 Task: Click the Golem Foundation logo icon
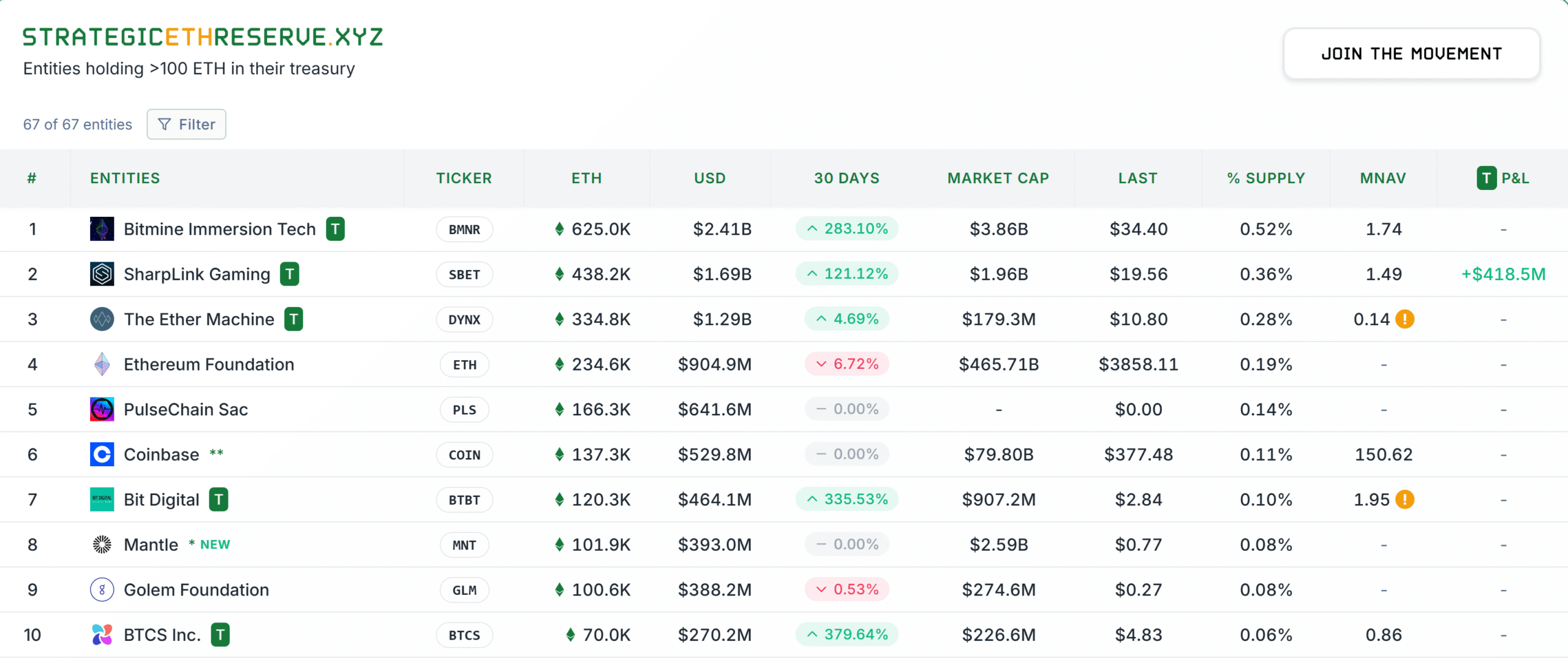click(102, 589)
